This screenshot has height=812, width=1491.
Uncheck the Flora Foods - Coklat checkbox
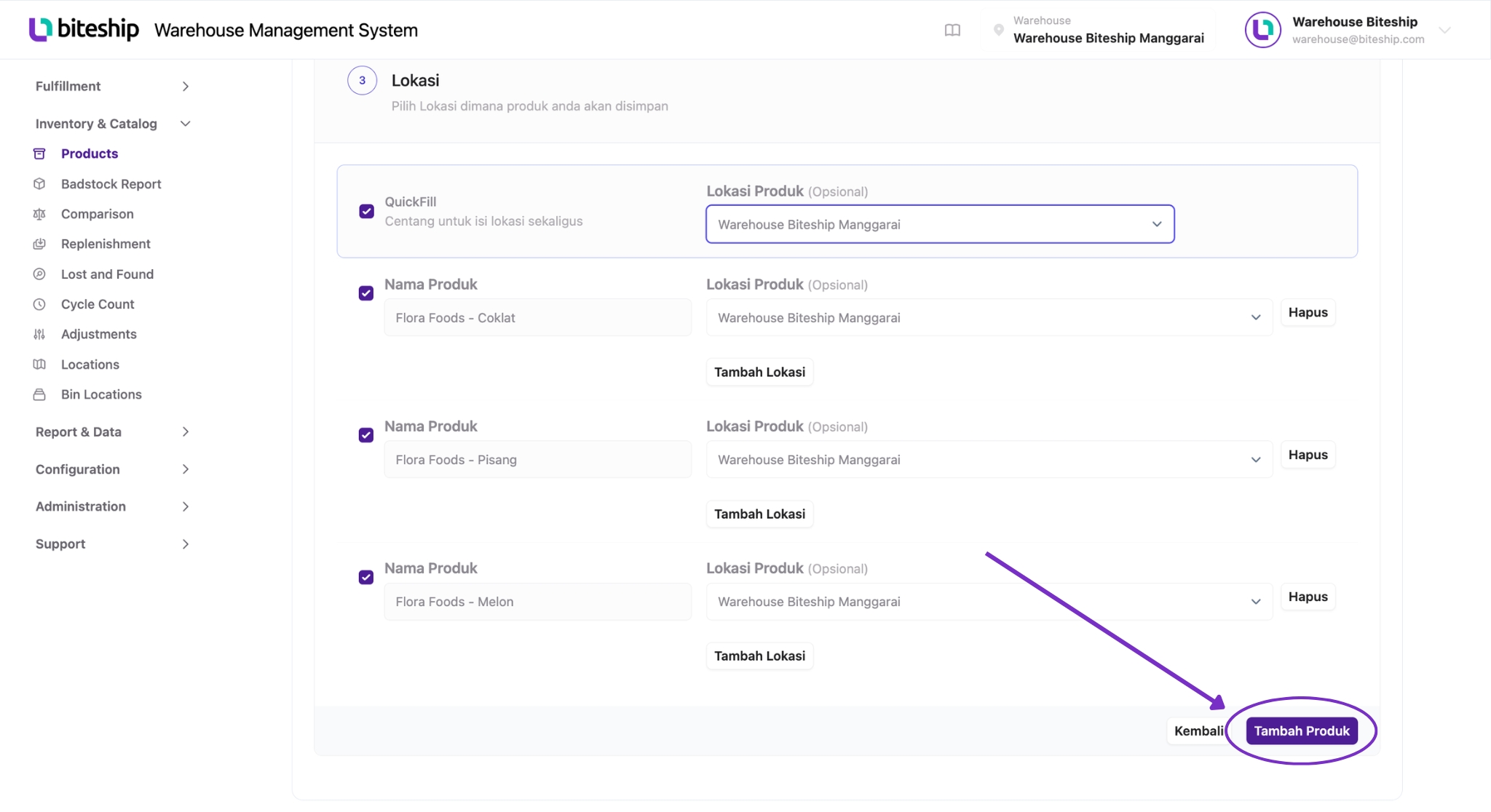click(x=366, y=293)
